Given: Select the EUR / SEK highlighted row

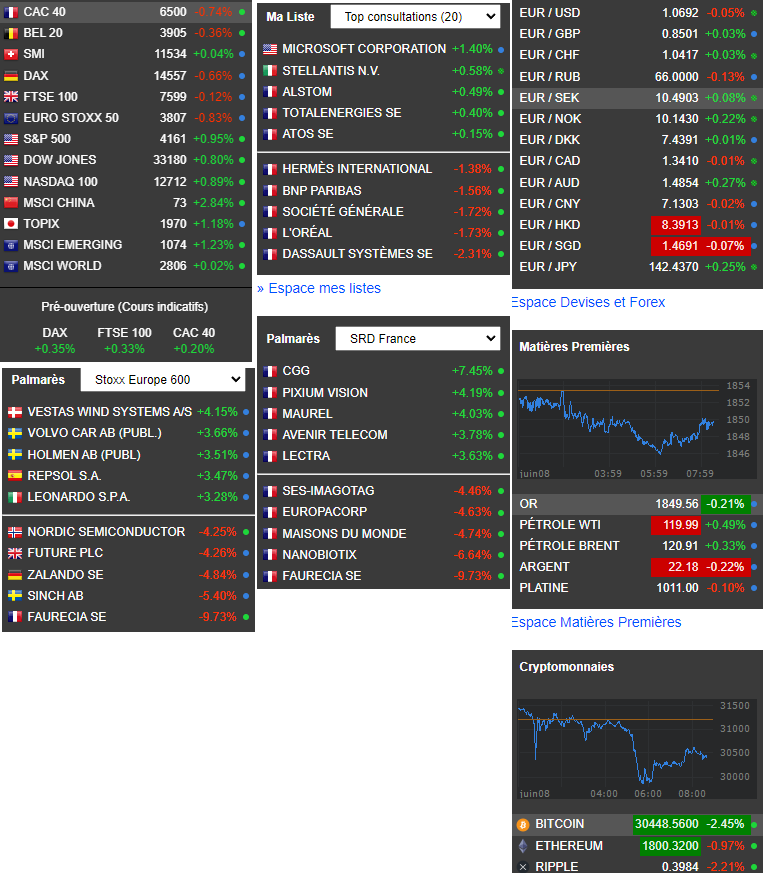Looking at the screenshot, I should coord(637,98).
